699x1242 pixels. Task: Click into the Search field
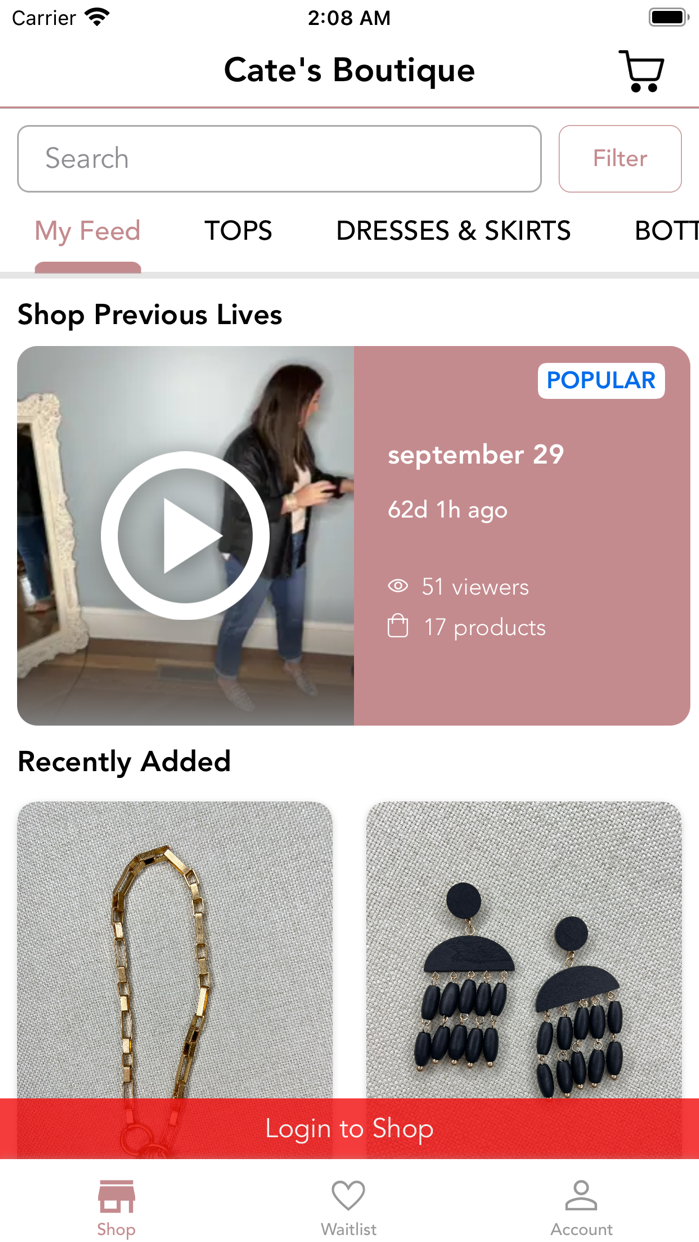tap(279, 158)
